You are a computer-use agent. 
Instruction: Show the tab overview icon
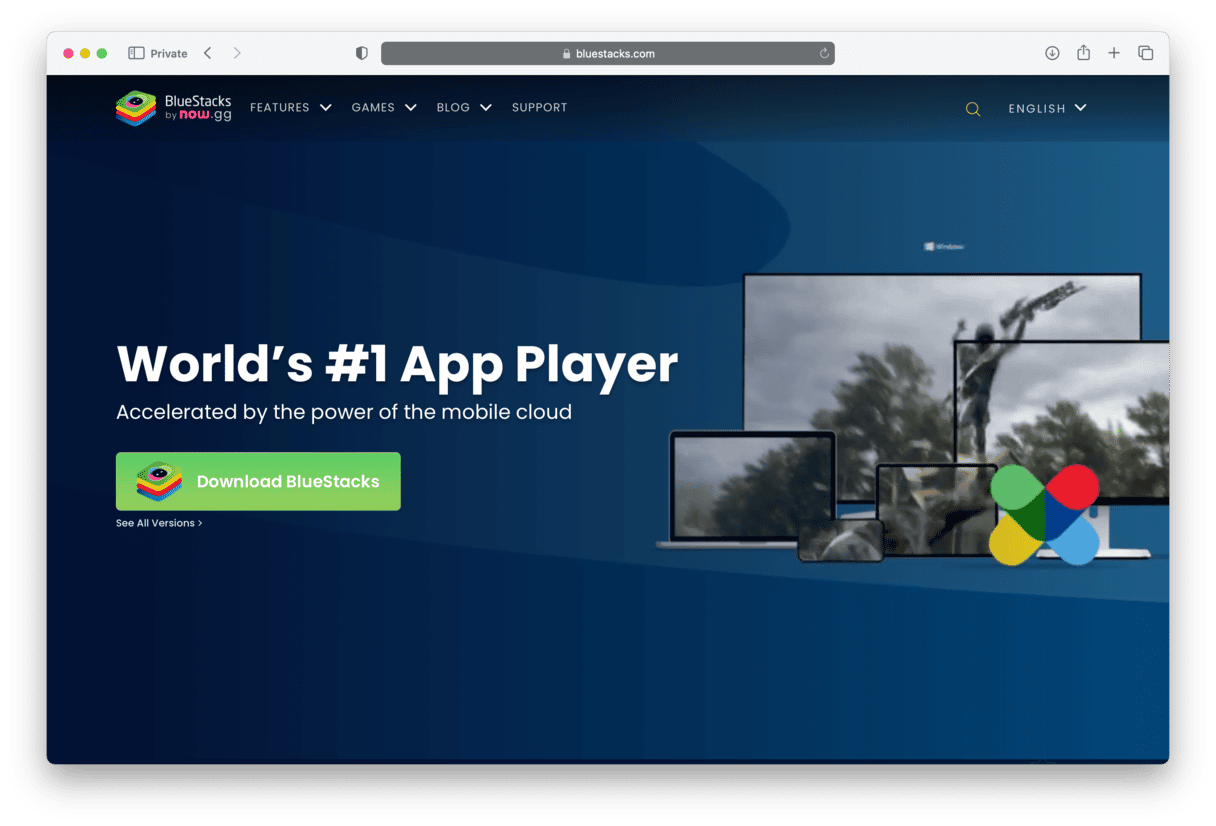[1146, 53]
